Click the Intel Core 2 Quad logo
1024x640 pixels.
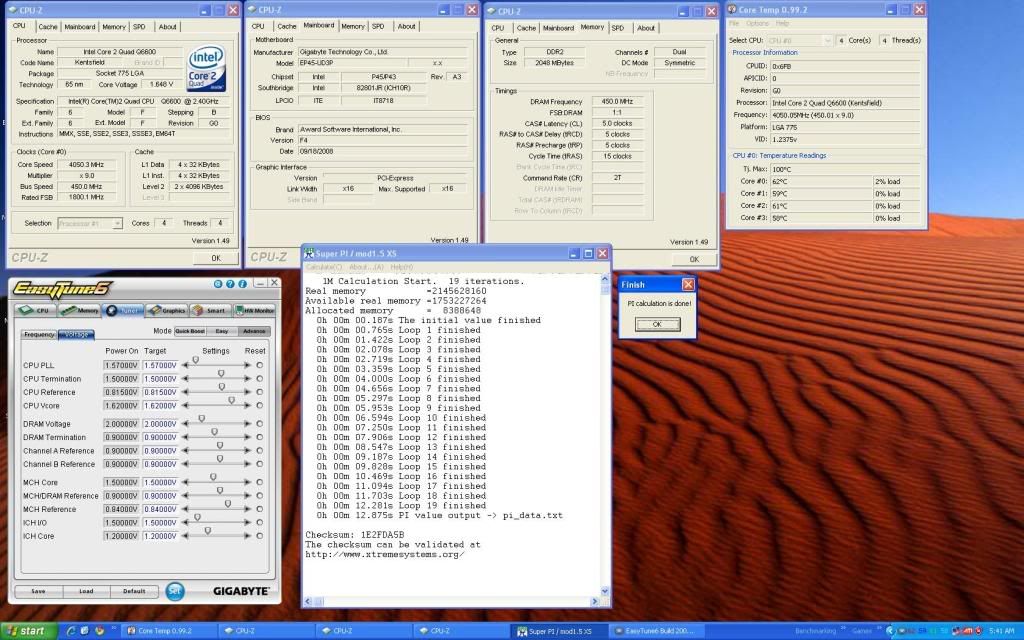point(206,68)
